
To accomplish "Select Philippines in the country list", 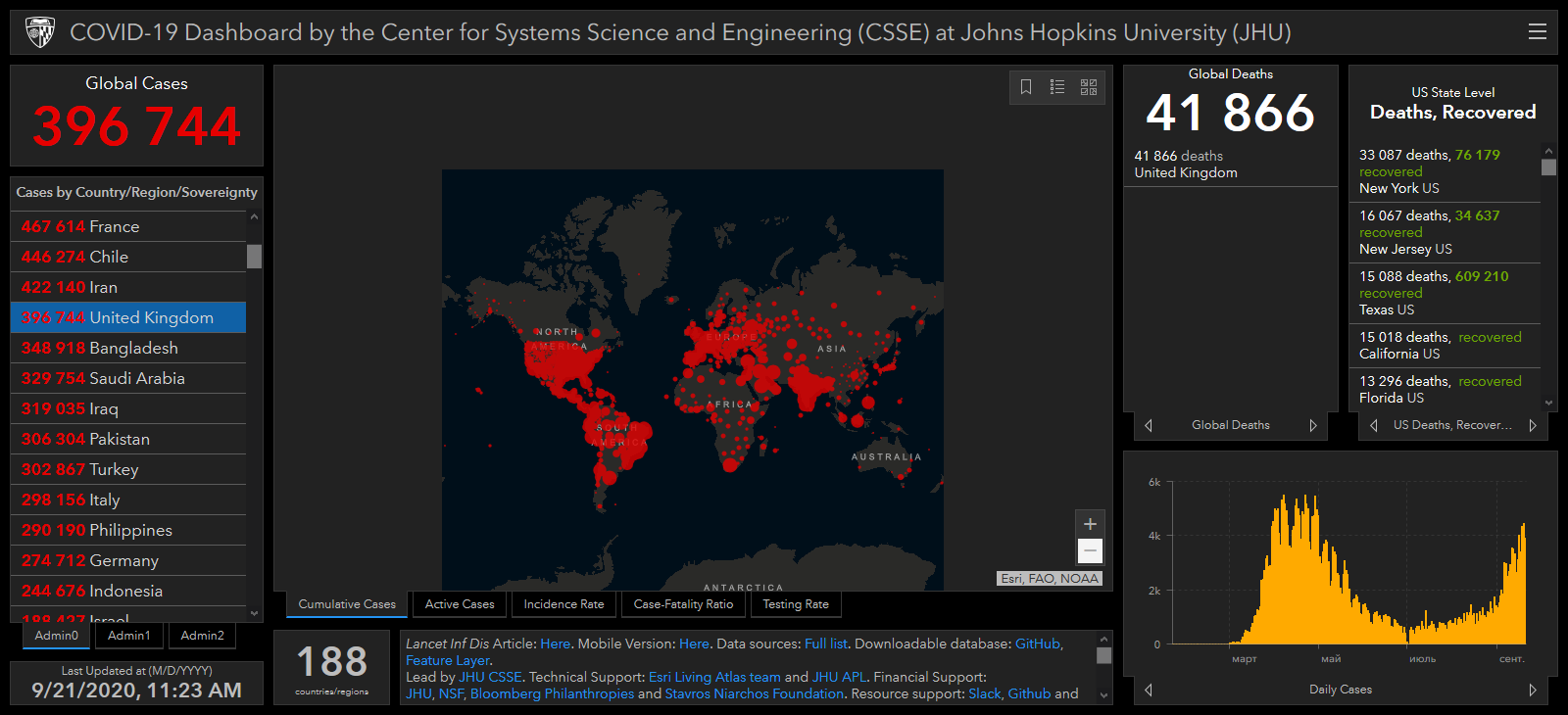I will coord(128,530).
